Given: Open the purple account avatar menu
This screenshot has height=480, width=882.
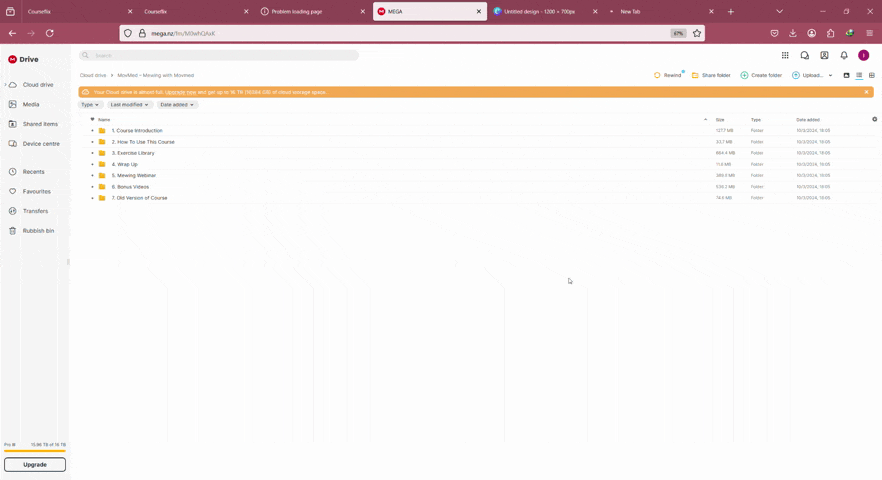Looking at the screenshot, I should coord(863,55).
